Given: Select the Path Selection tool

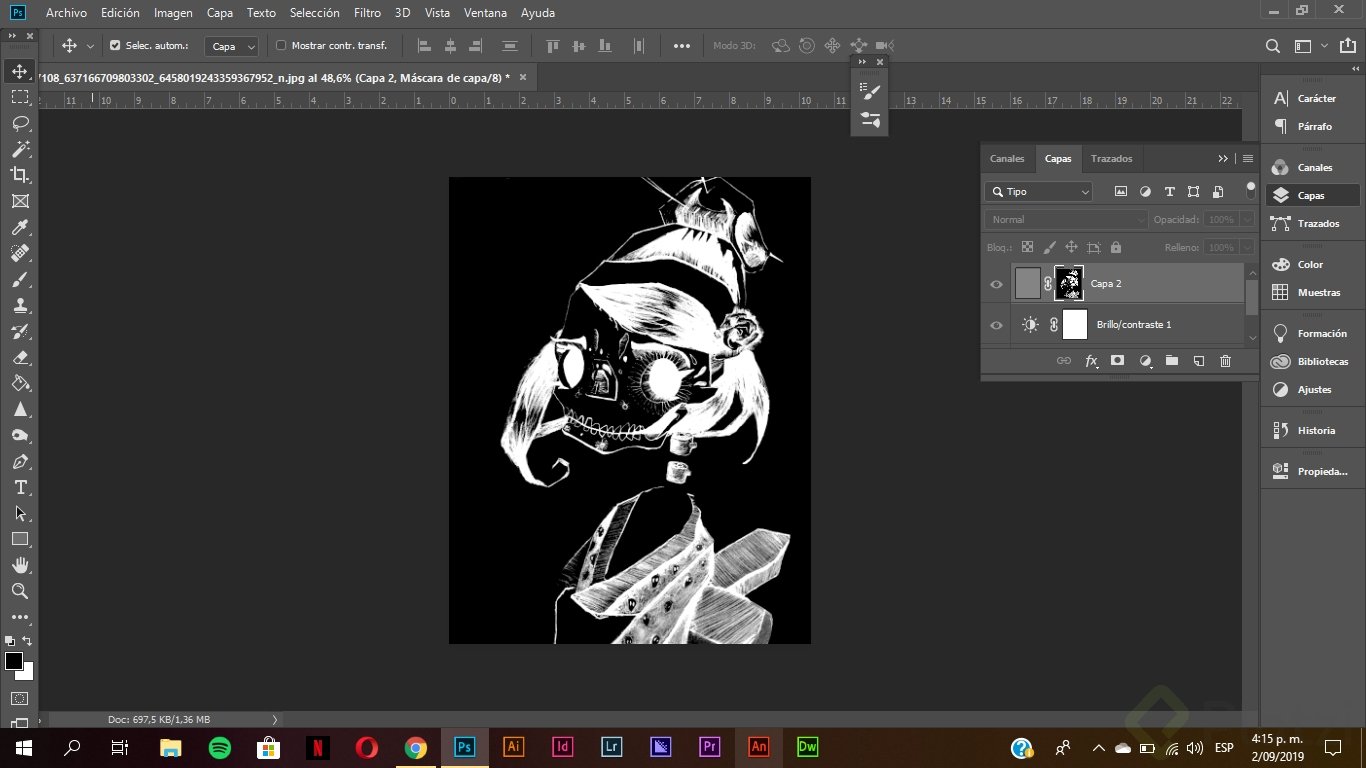Looking at the screenshot, I should tap(19, 513).
